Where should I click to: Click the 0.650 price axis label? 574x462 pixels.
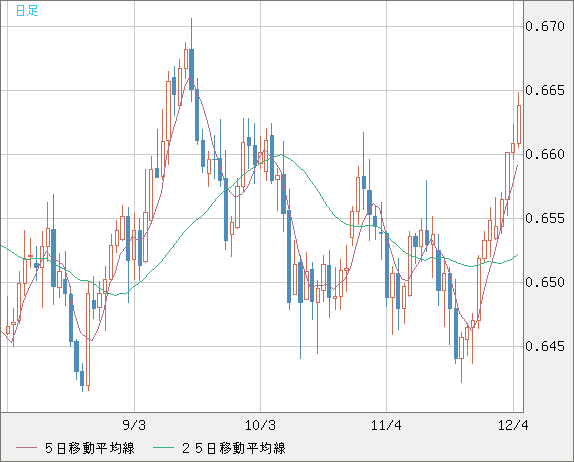pyautogui.click(x=545, y=282)
